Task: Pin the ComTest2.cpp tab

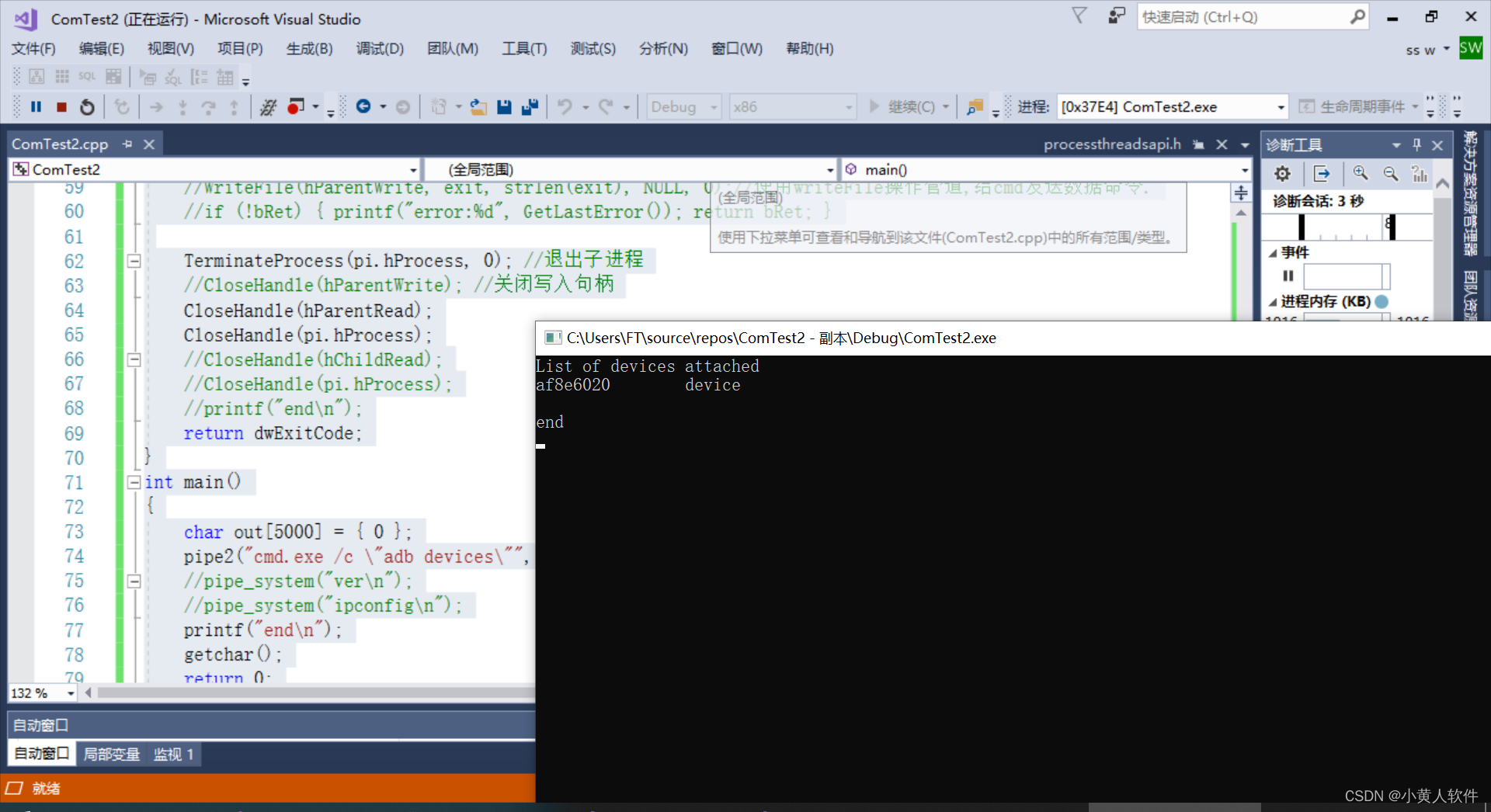Action: pos(127,144)
